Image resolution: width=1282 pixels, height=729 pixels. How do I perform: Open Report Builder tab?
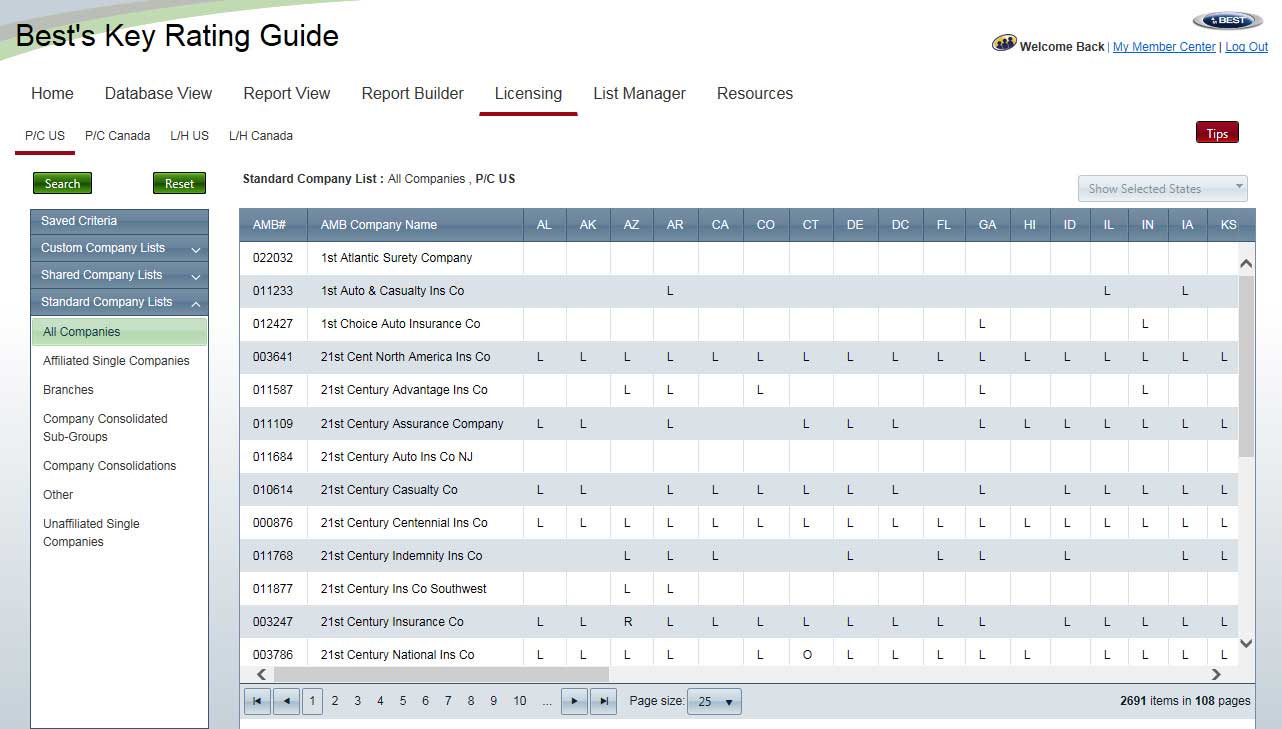(x=413, y=93)
